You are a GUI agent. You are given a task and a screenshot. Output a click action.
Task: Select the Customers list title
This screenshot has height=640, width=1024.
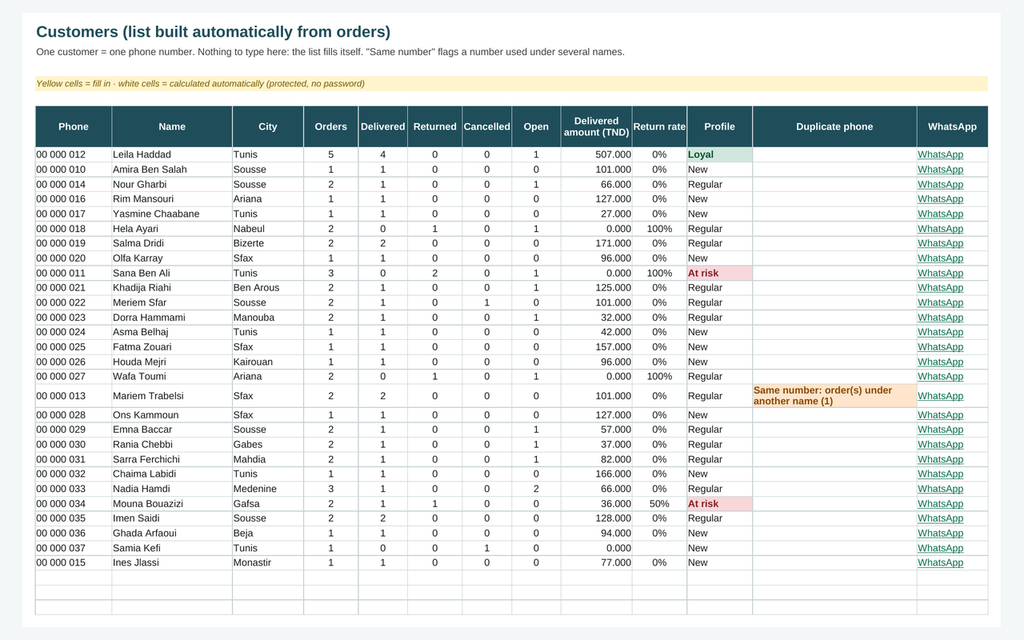pos(213,32)
